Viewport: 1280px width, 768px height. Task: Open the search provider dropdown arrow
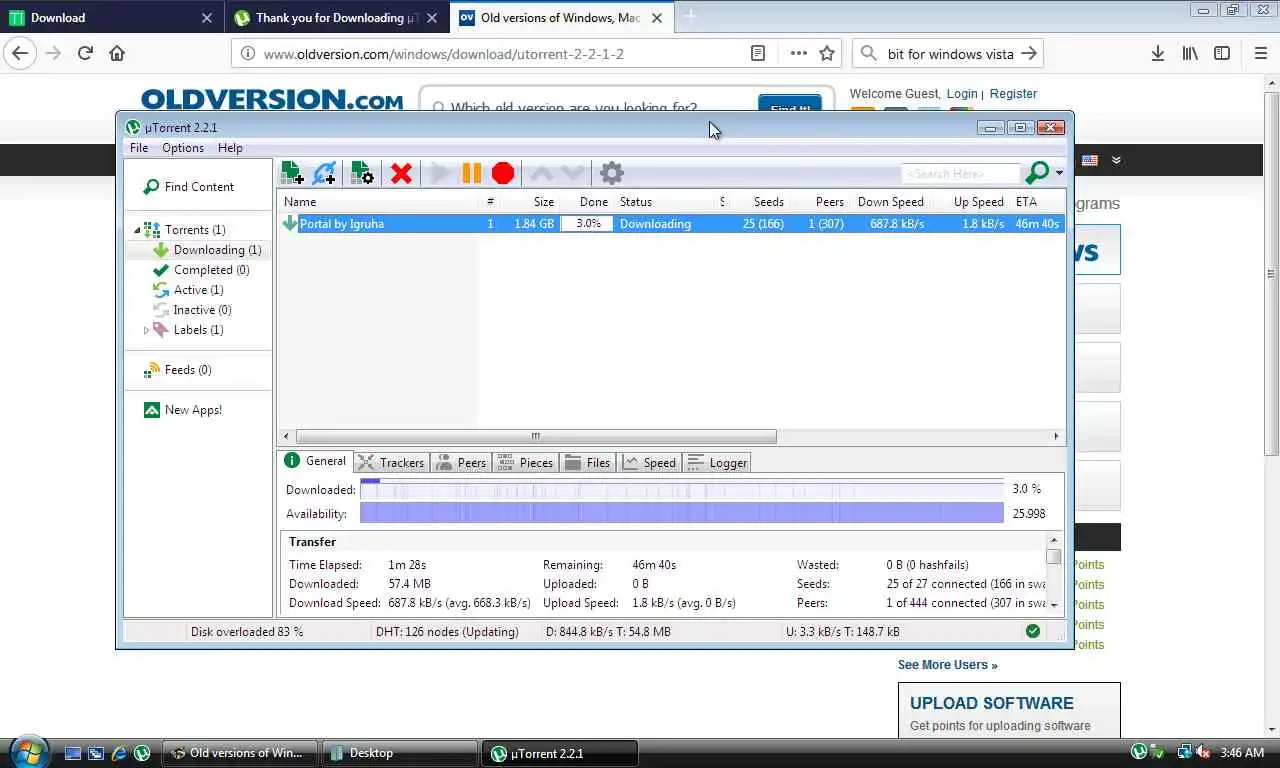1059,174
